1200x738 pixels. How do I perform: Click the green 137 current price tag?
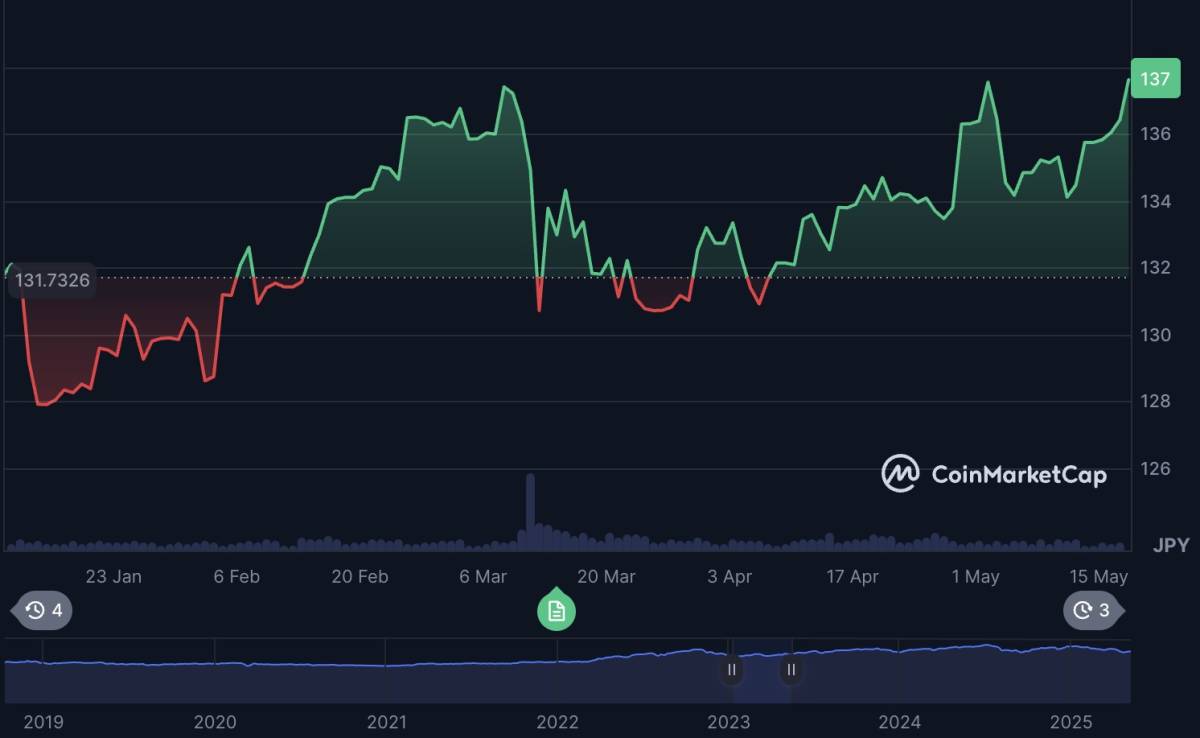(1155, 79)
